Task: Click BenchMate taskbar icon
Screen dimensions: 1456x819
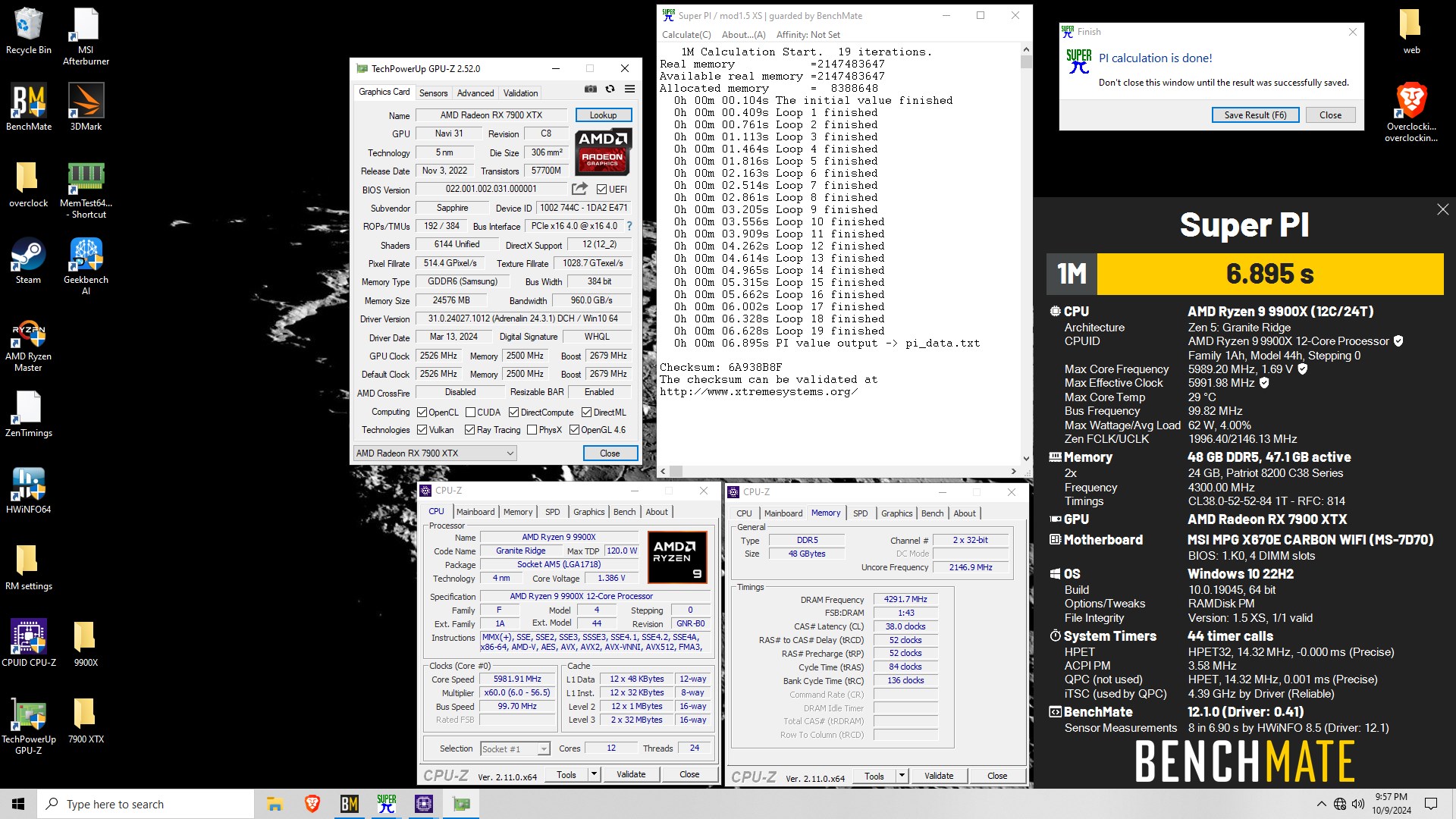Action: [349, 804]
